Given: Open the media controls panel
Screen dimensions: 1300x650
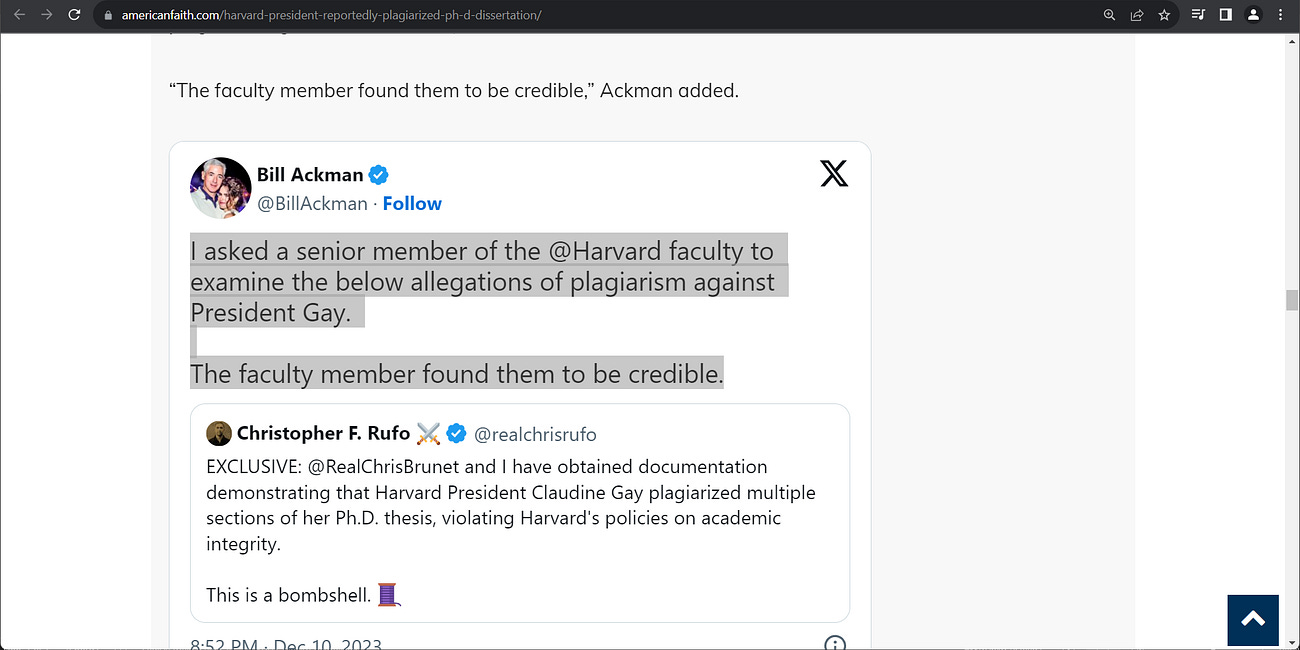Looking at the screenshot, I should [x=1197, y=15].
